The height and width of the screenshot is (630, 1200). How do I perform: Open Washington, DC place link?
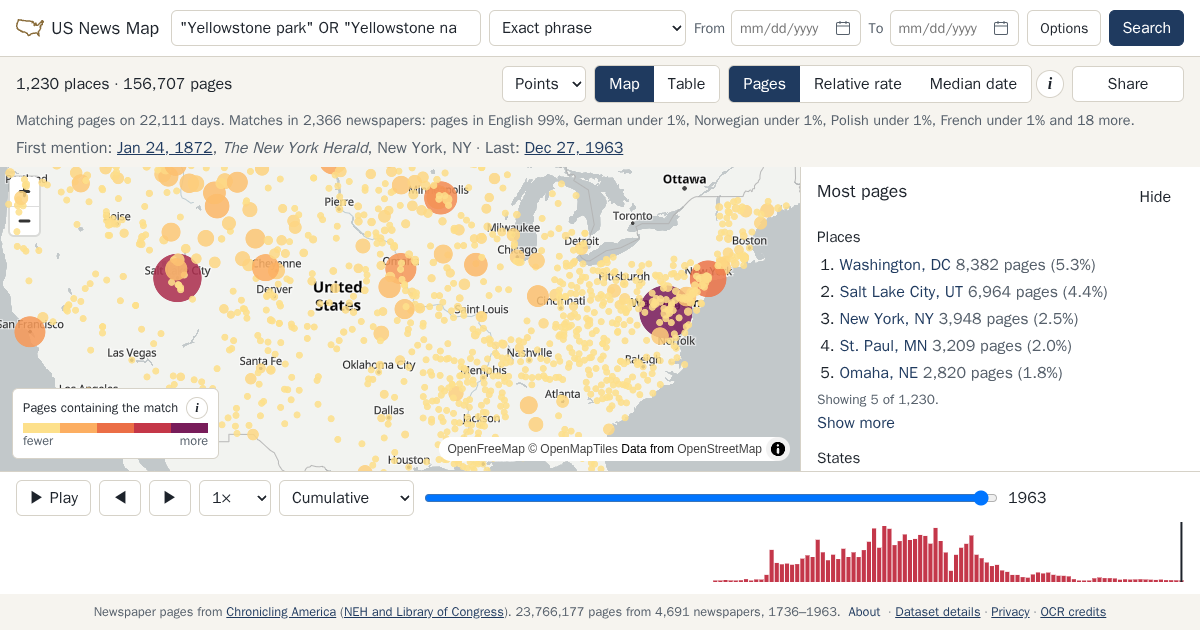[x=895, y=265]
